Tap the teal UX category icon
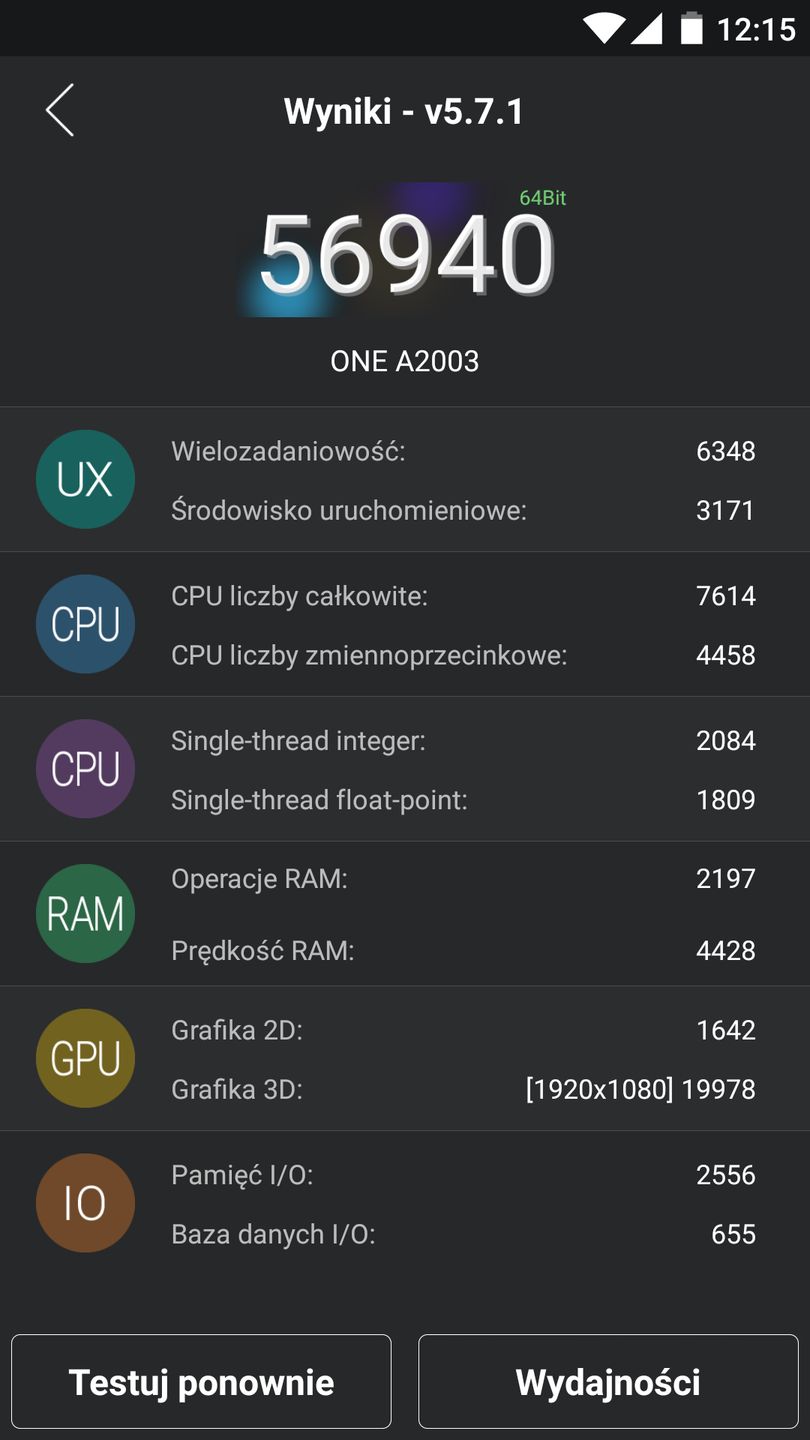 [x=85, y=480]
